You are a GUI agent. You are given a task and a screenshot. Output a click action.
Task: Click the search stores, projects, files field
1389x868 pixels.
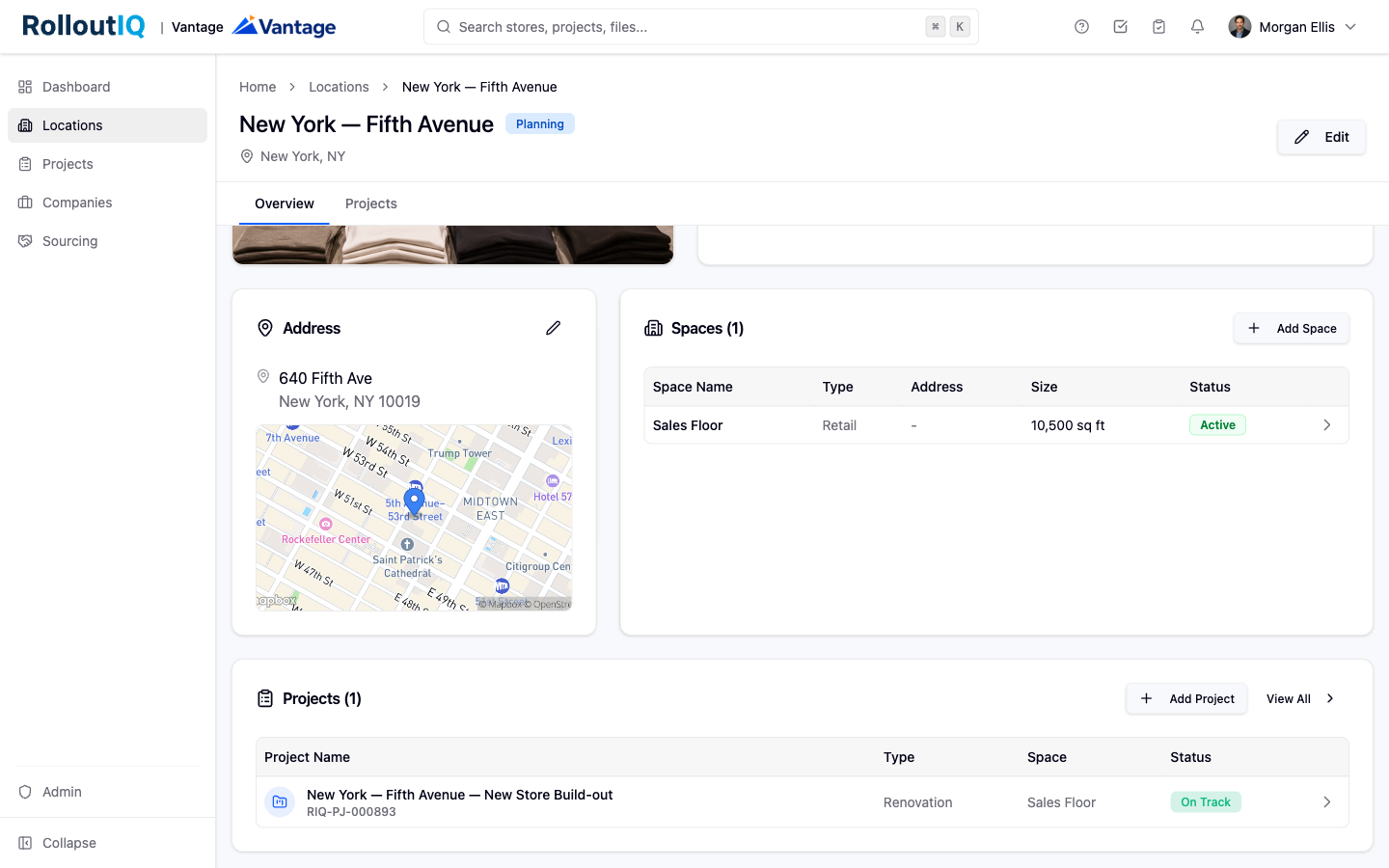point(701,27)
